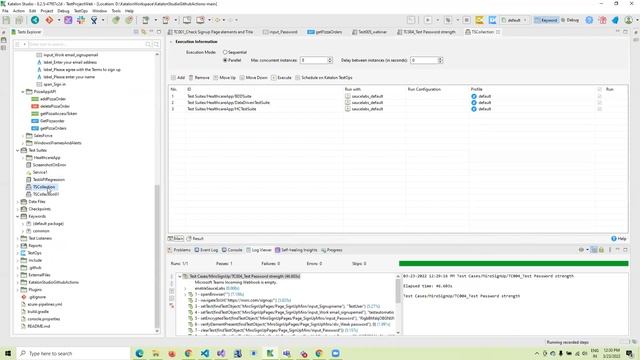
Task: Click the user account avatar icon
Action: tap(629, 20)
